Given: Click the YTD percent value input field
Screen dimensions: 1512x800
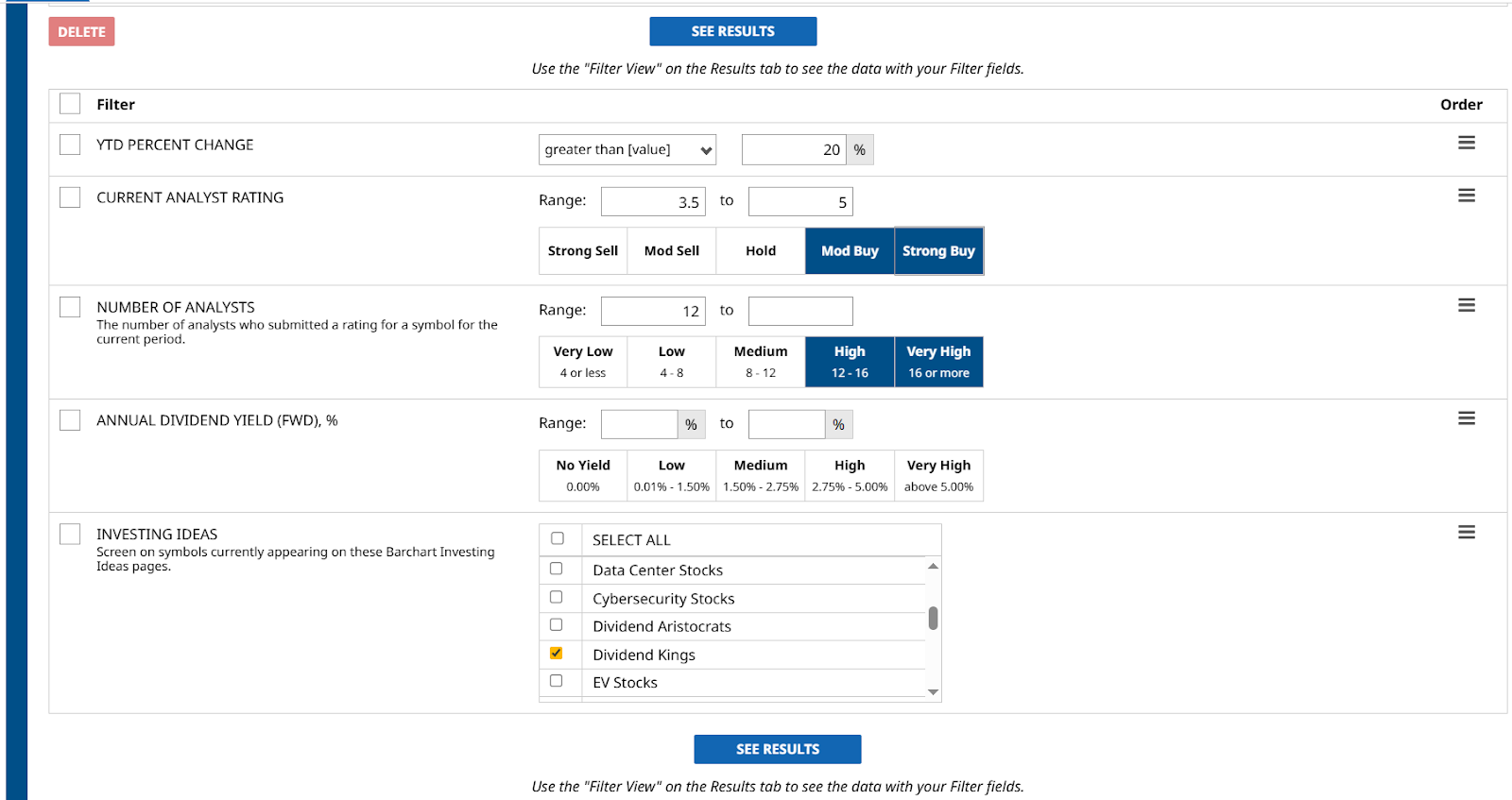Looking at the screenshot, I should 794,149.
